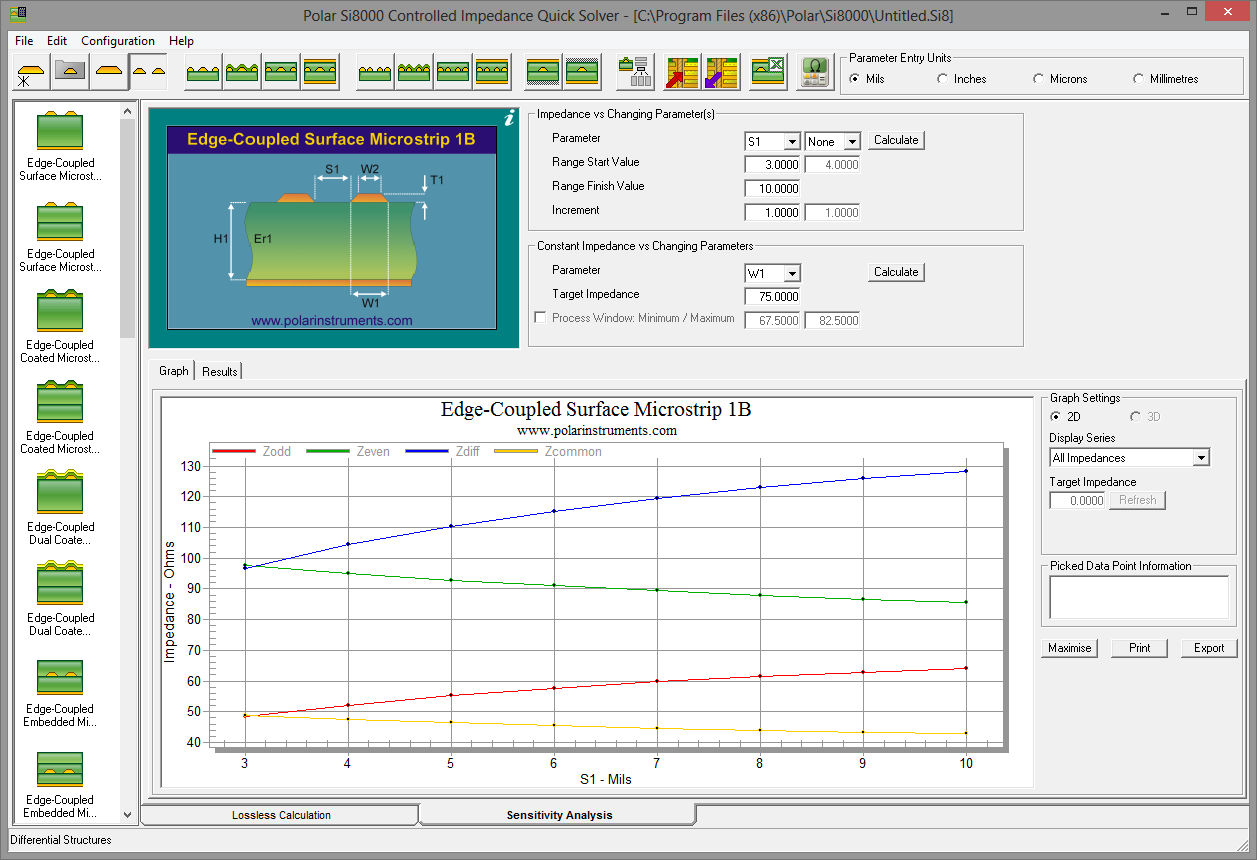Switch to the Results tab
The width and height of the screenshot is (1257, 860).
(219, 371)
